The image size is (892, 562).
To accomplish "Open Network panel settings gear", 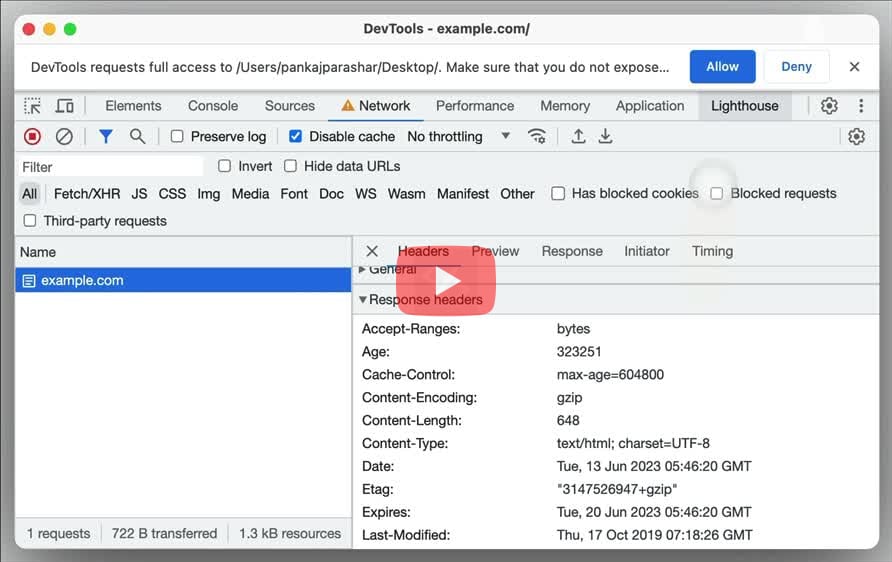I will click(x=856, y=137).
